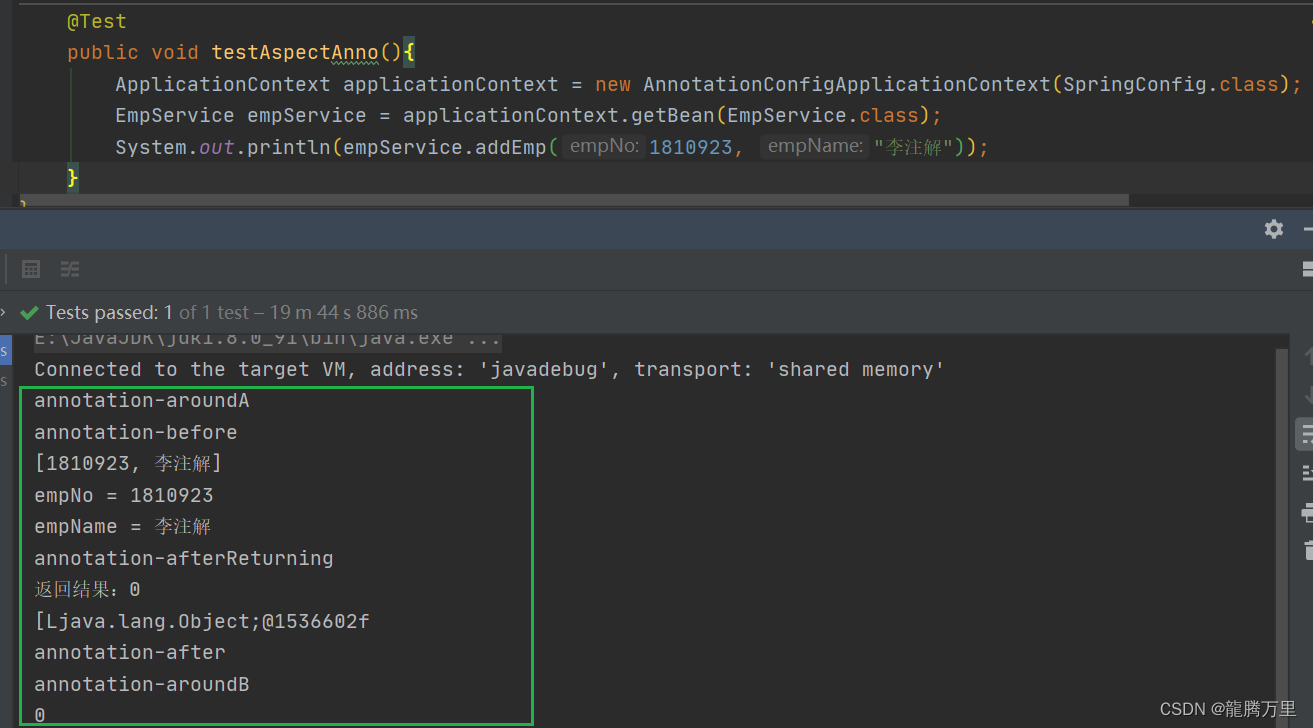Image resolution: width=1313 pixels, height=728 pixels.
Task: Click AnnotationConfigApplicationContext in the code
Action: point(847,84)
